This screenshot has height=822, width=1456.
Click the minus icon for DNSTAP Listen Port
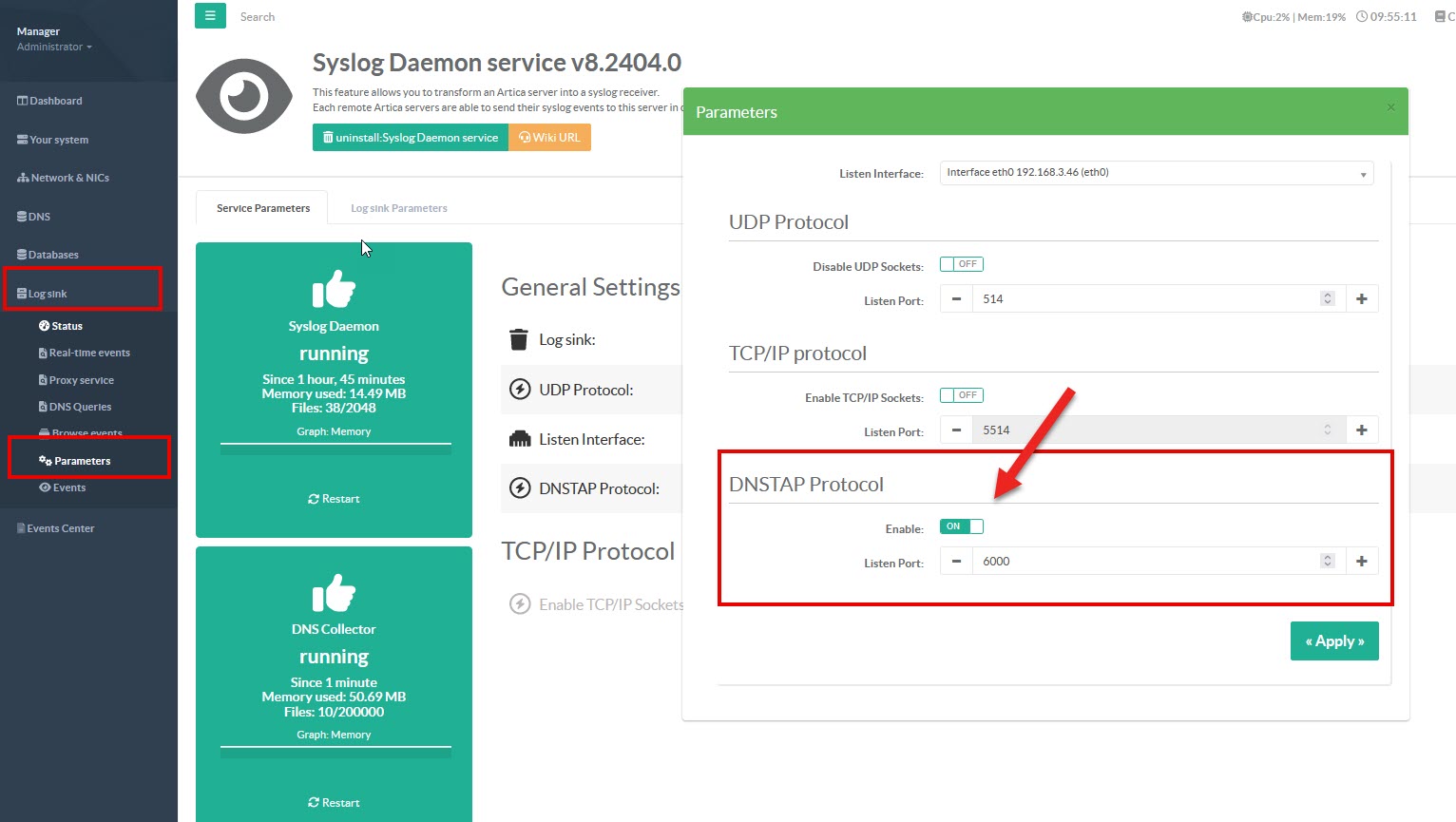point(956,562)
